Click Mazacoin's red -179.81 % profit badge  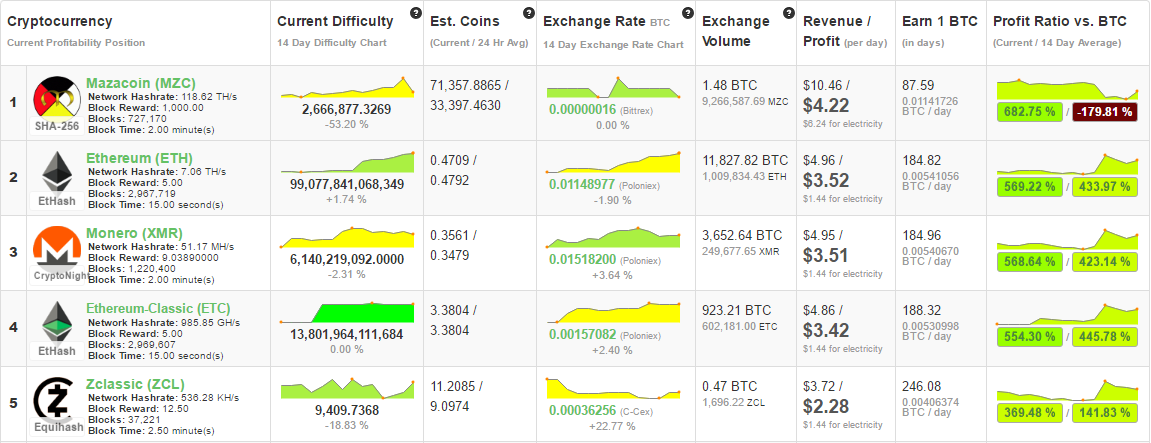1106,112
